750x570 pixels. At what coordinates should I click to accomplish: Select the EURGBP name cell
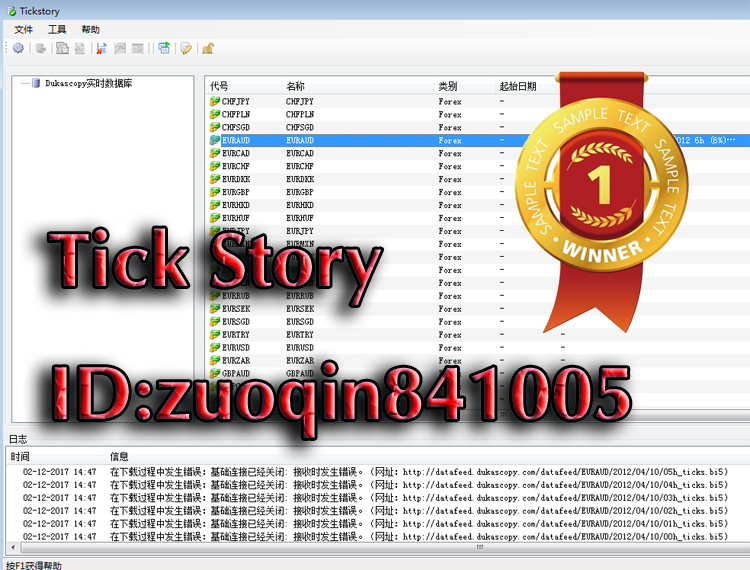pos(300,192)
